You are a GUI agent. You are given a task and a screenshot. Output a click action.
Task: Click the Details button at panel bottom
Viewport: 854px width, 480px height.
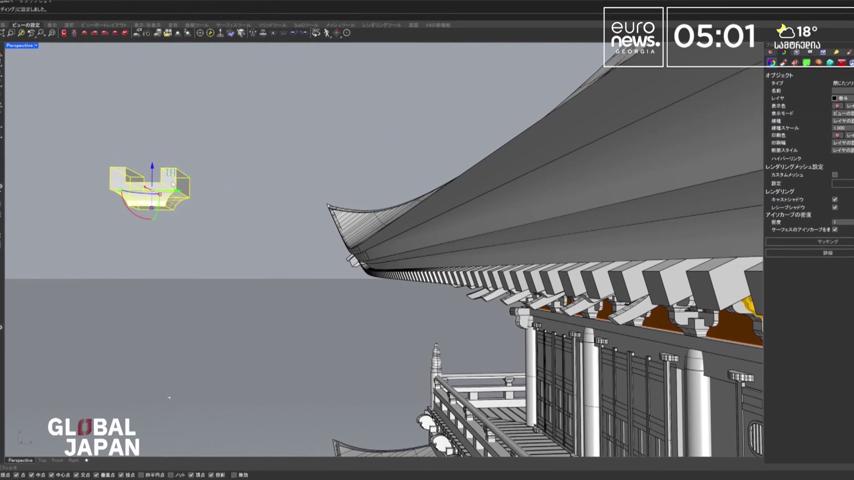pos(809,253)
